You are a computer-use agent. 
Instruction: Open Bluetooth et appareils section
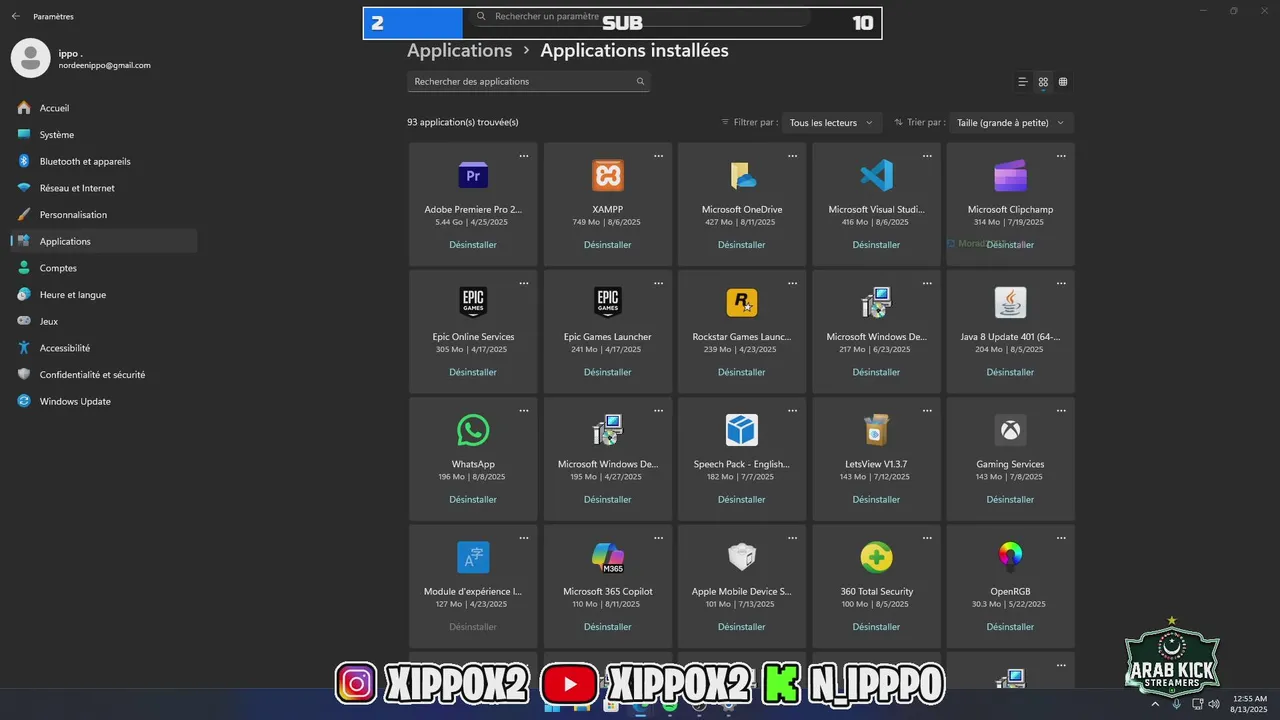pos(104,161)
